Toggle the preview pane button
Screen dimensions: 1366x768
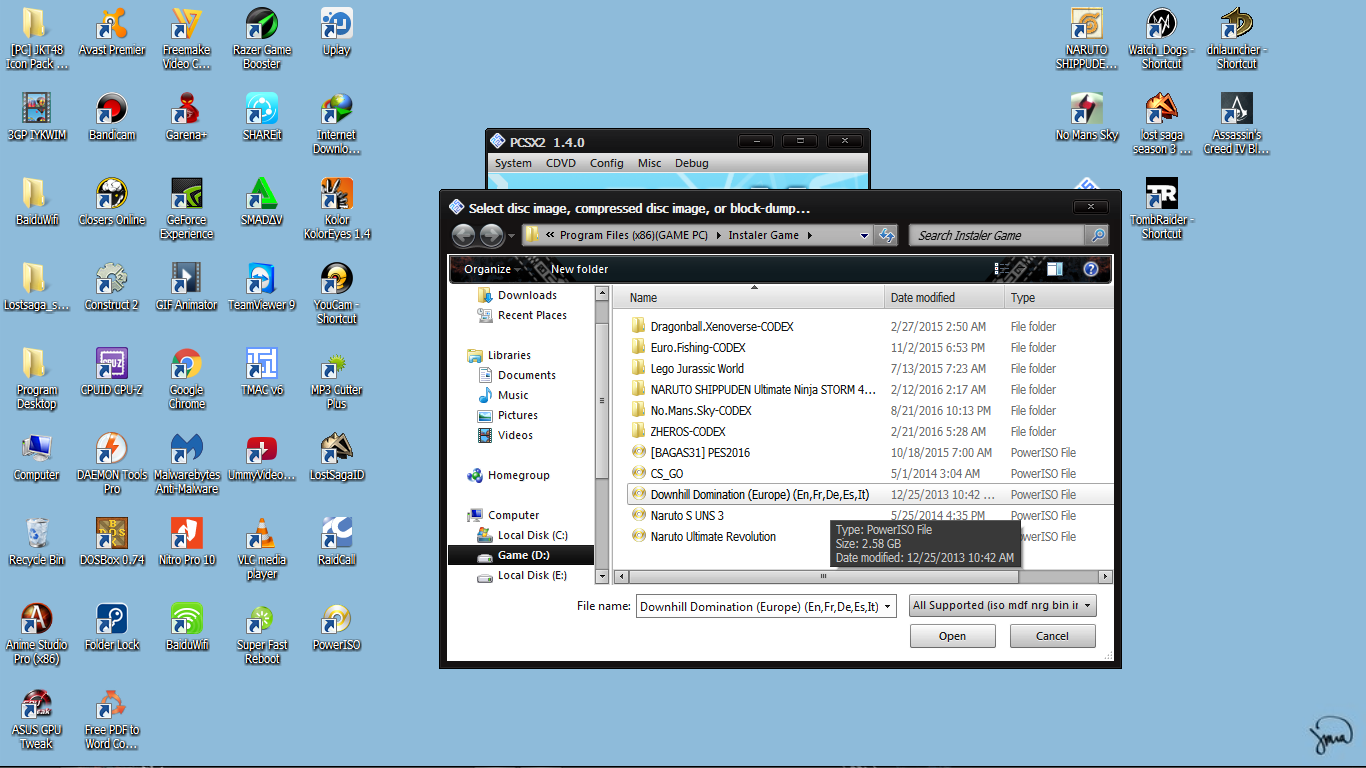click(x=1055, y=269)
